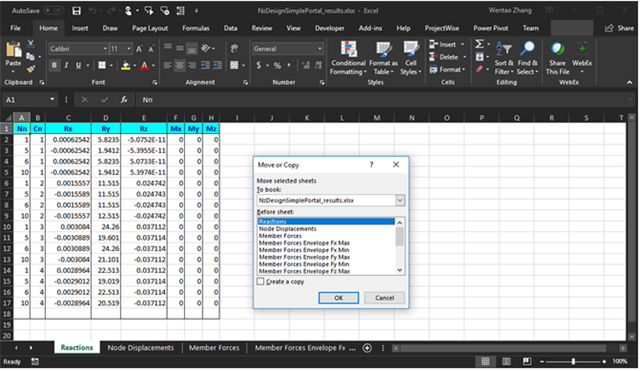The image size is (640, 371).
Task: Open the Calibri font name dropdown
Action: point(105,49)
